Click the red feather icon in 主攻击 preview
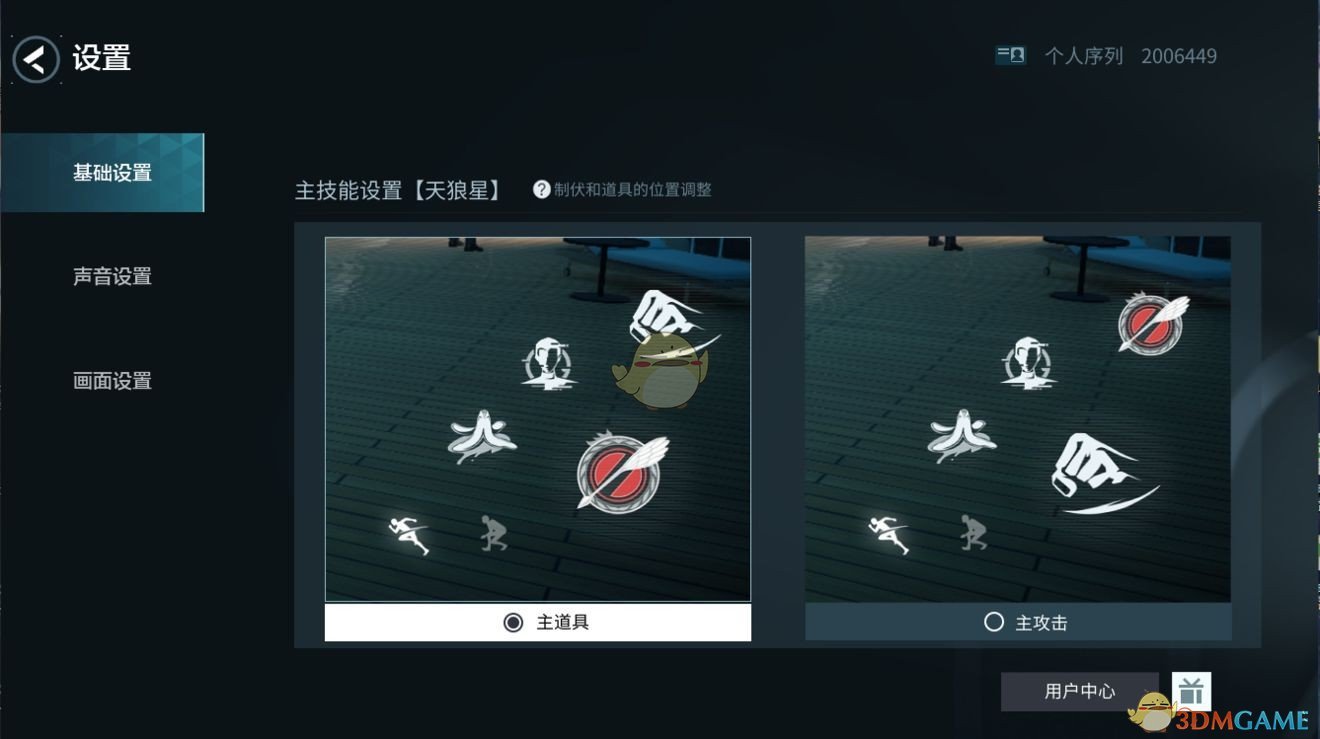Viewport: 1320px width, 739px height. pos(1152,322)
